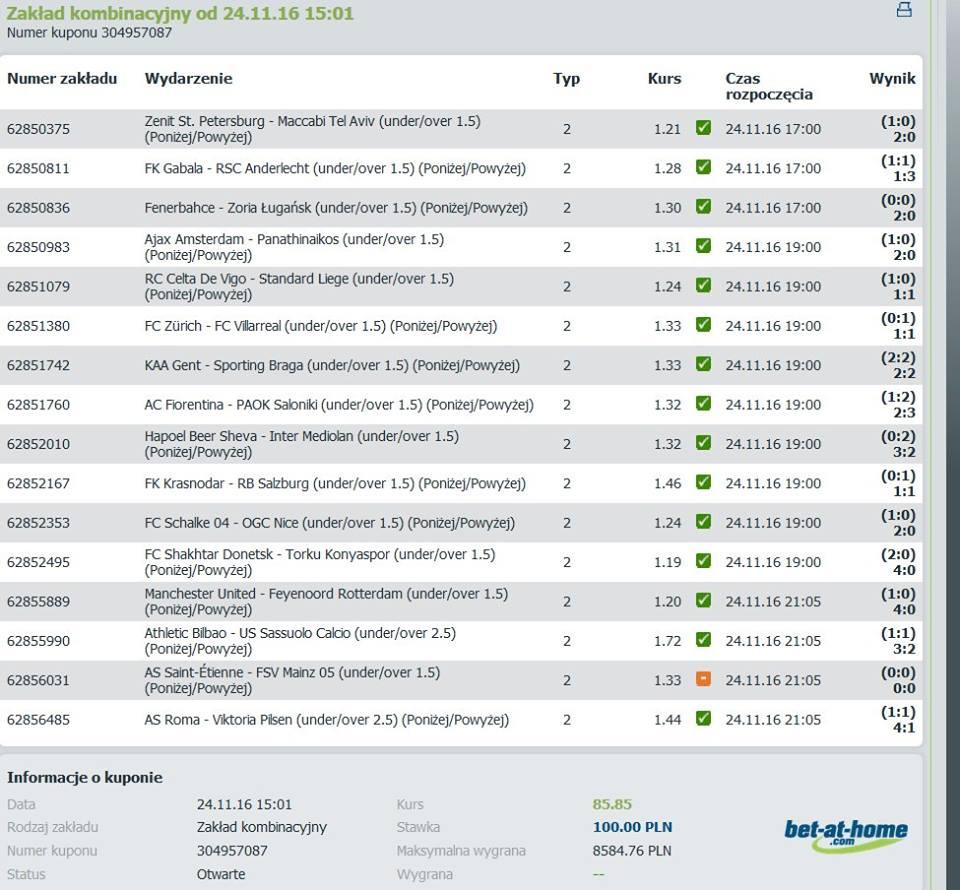960x890 pixels.
Task: Click the start time of the Manchester United match
Action: tap(773, 602)
